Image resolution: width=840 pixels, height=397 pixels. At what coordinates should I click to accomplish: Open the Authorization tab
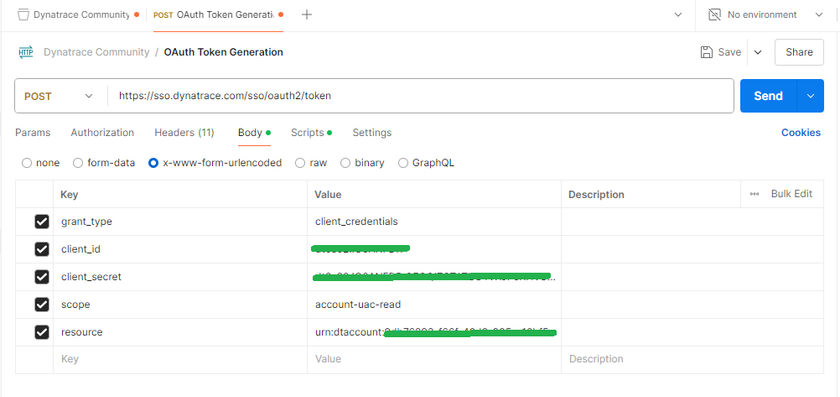(x=102, y=132)
